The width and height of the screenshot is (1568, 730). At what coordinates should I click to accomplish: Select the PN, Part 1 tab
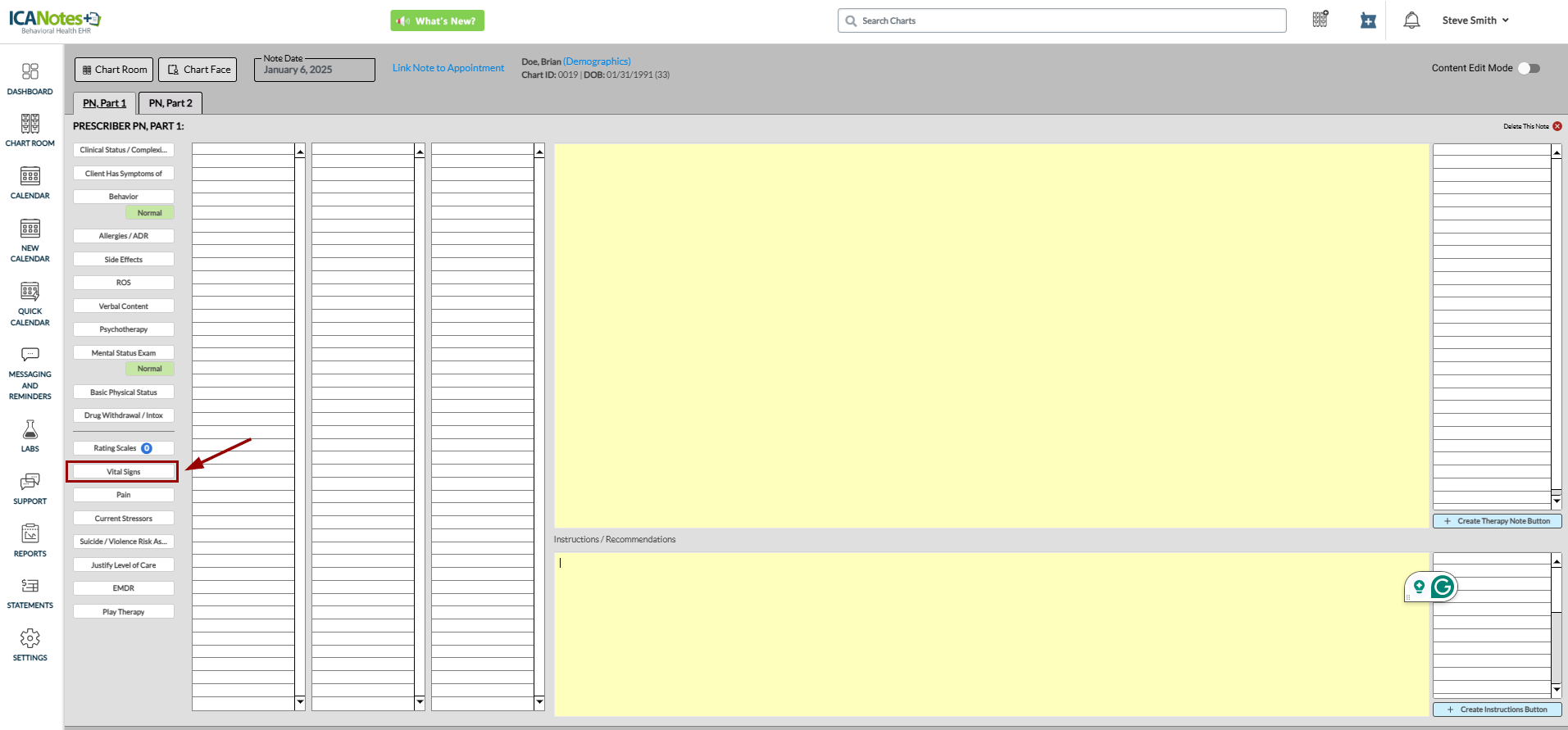tap(105, 103)
